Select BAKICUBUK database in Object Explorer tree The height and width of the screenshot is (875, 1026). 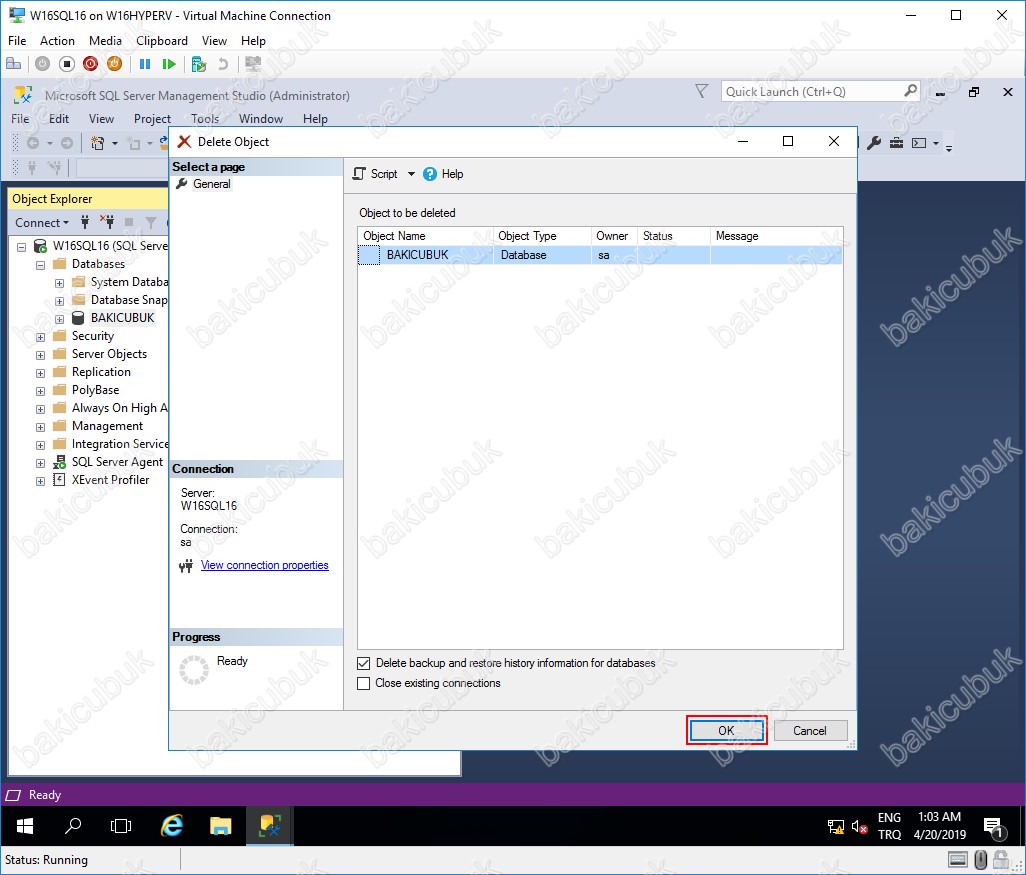coord(122,317)
